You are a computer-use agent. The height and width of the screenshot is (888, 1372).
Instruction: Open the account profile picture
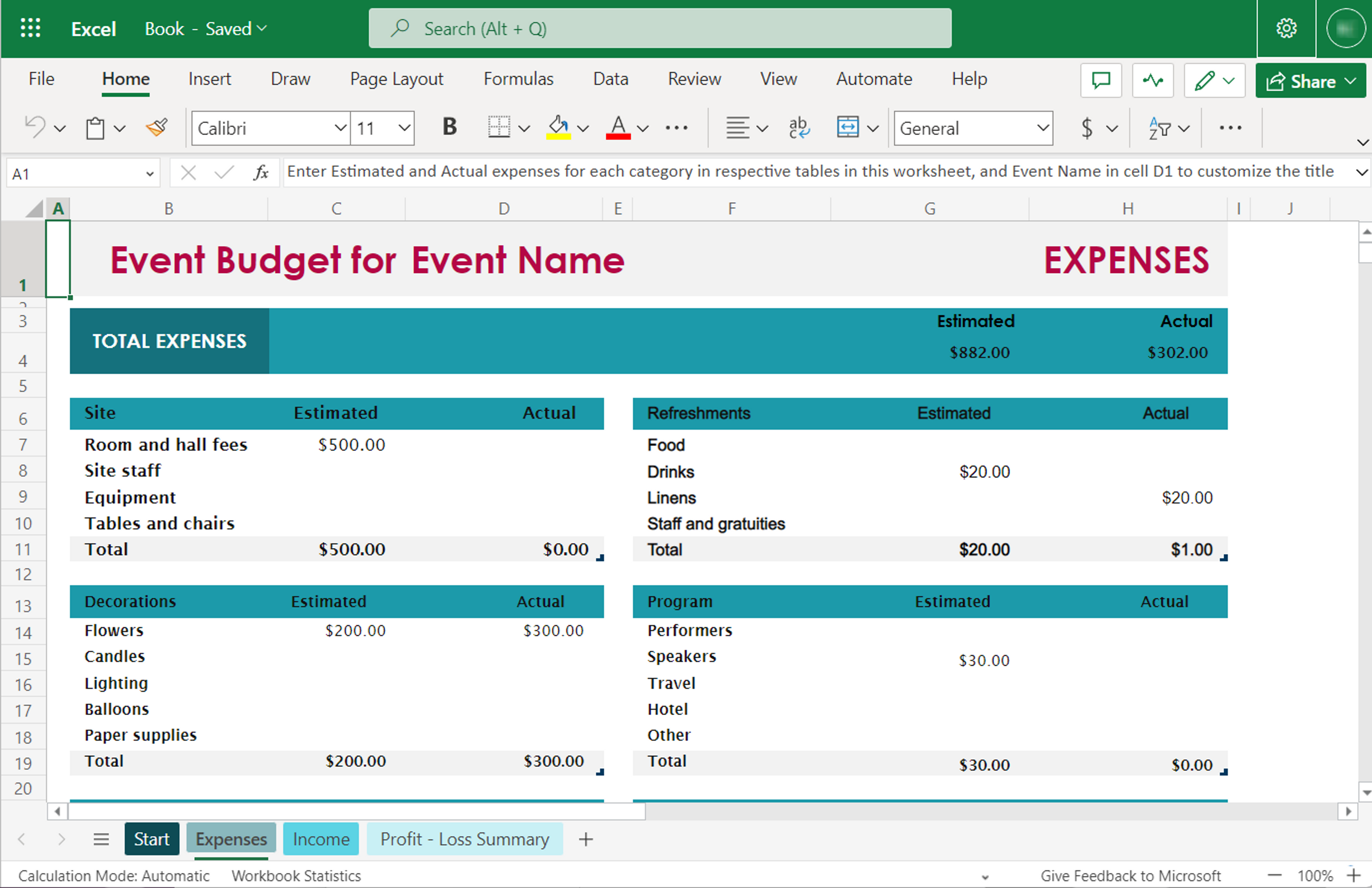[x=1346, y=28]
